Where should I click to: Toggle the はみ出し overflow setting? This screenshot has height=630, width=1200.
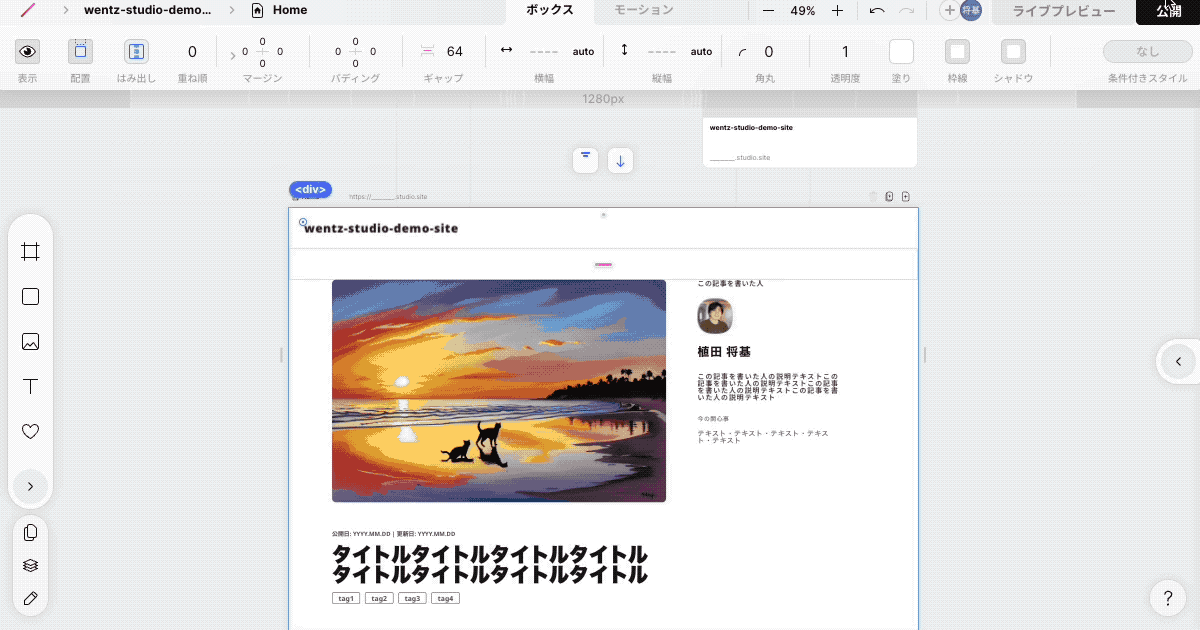pyautogui.click(x=135, y=51)
